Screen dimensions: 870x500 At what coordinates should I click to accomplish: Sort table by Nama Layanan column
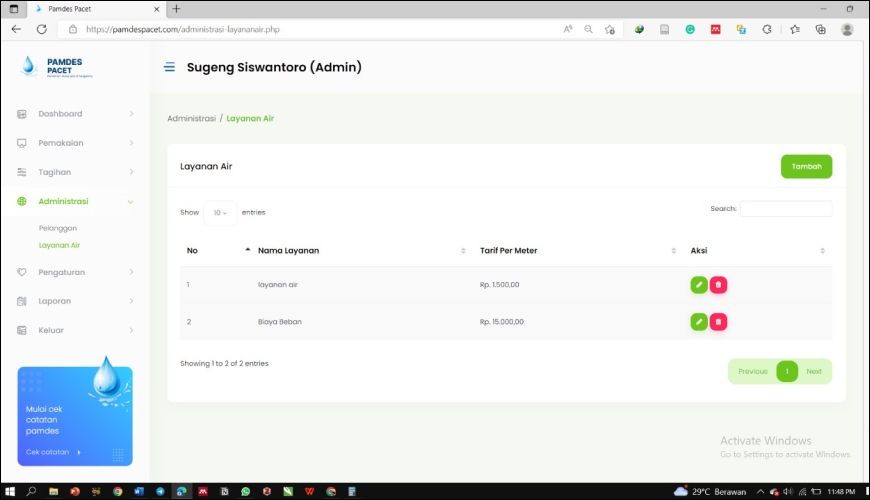(x=360, y=250)
